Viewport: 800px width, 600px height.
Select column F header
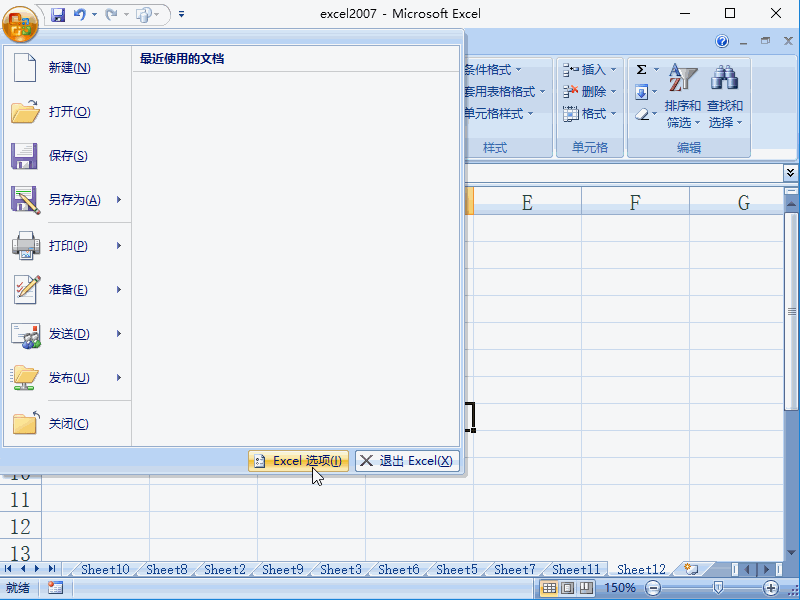(x=635, y=202)
